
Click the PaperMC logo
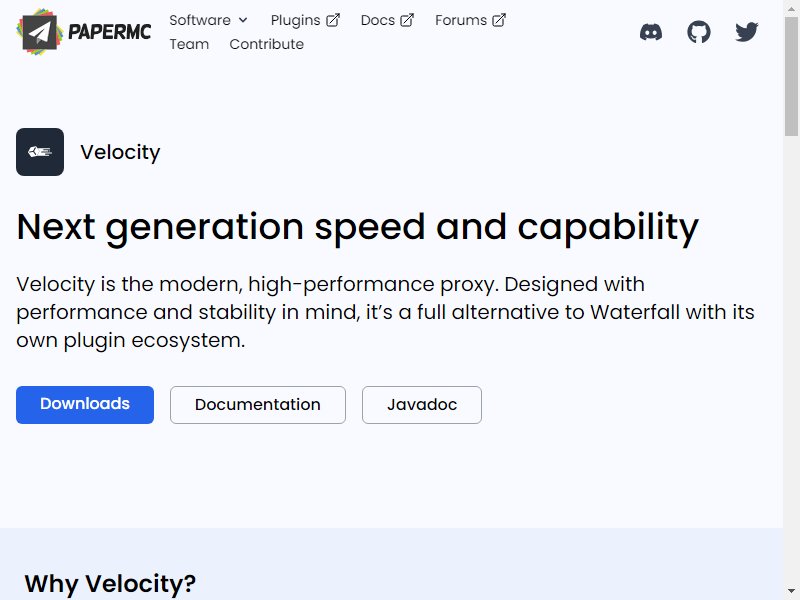[84, 32]
